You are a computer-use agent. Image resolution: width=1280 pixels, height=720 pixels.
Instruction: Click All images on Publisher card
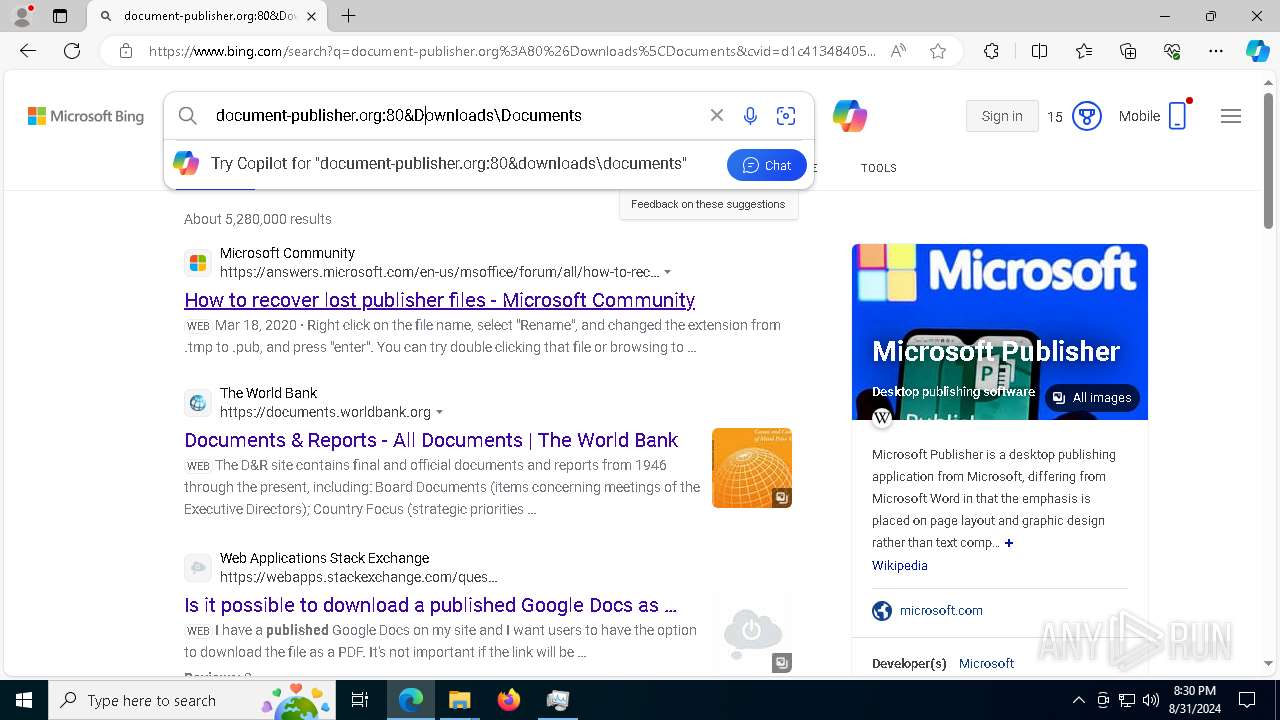tap(1092, 398)
